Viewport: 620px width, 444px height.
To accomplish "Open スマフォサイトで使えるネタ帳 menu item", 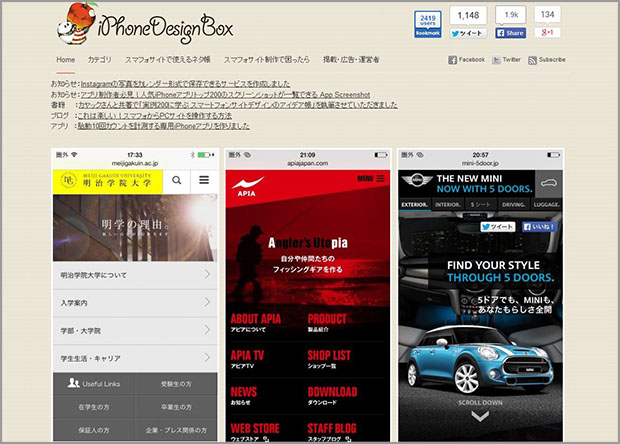I will click(168, 60).
